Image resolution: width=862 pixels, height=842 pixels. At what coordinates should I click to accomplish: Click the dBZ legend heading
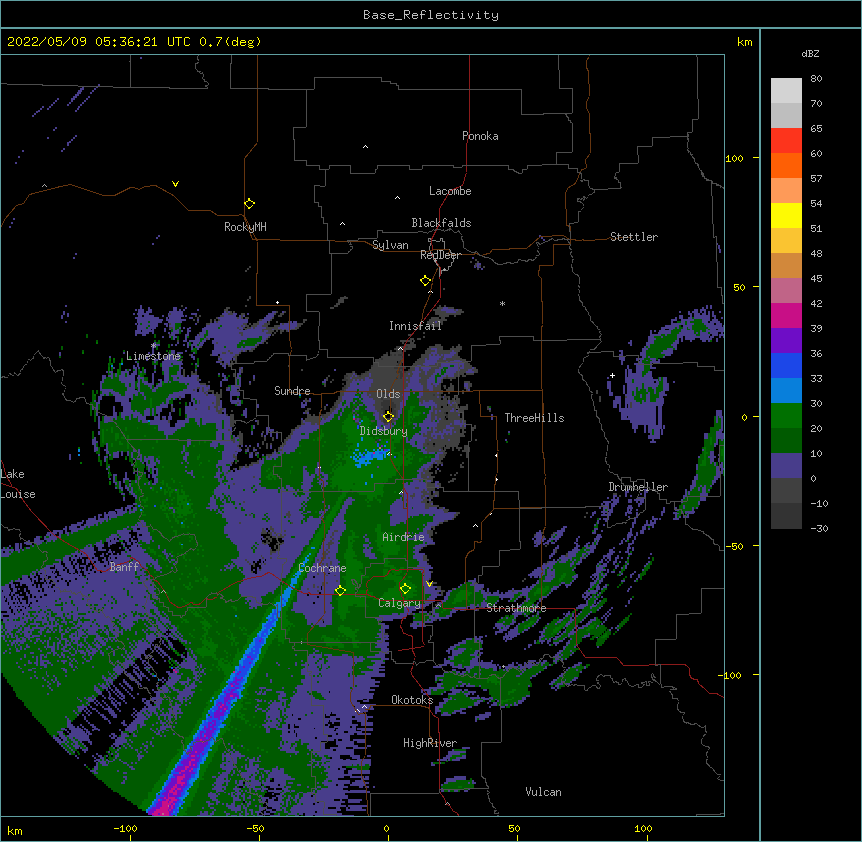810,53
